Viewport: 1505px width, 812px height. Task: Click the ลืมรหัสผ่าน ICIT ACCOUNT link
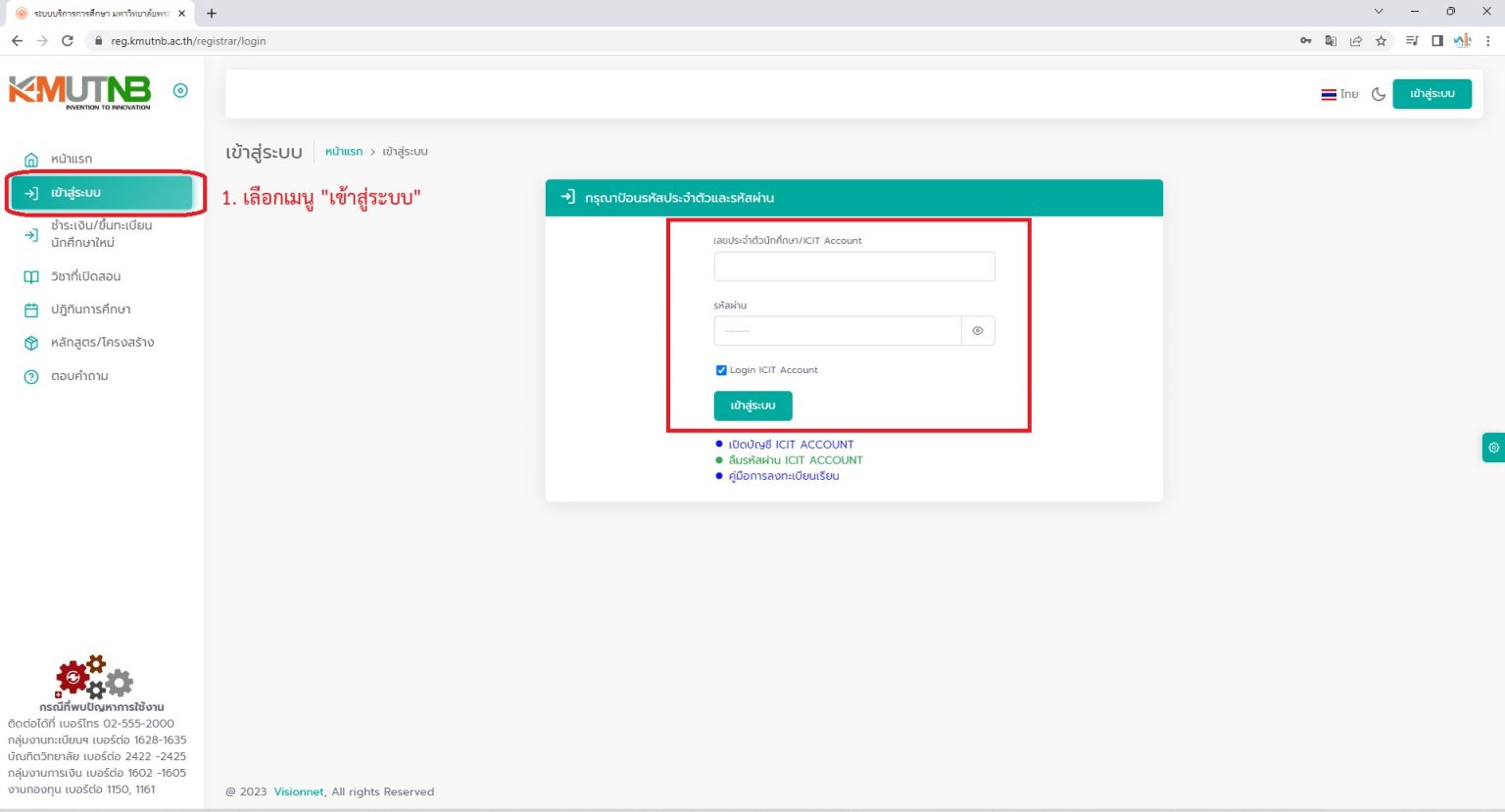click(x=795, y=460)
